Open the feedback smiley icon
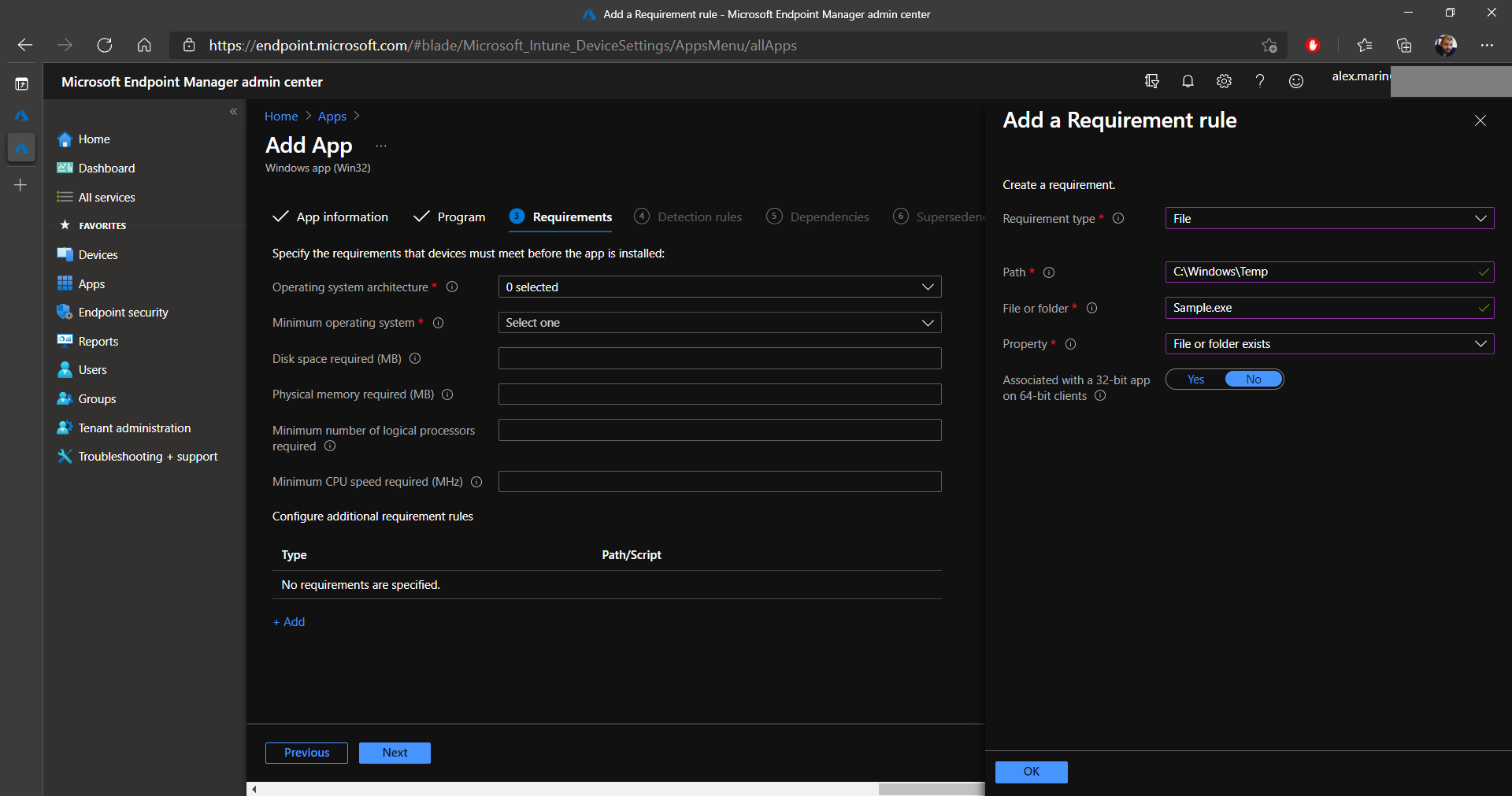 click(x=1296, y=81)
